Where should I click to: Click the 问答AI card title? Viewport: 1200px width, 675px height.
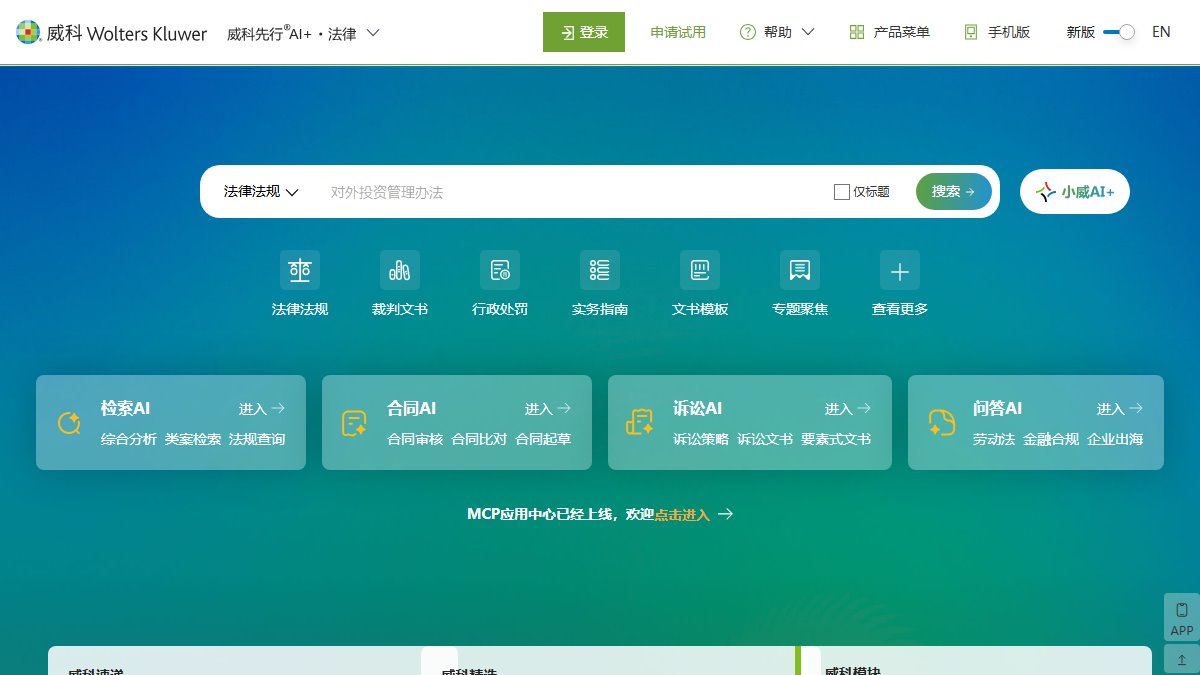point(997,408)
